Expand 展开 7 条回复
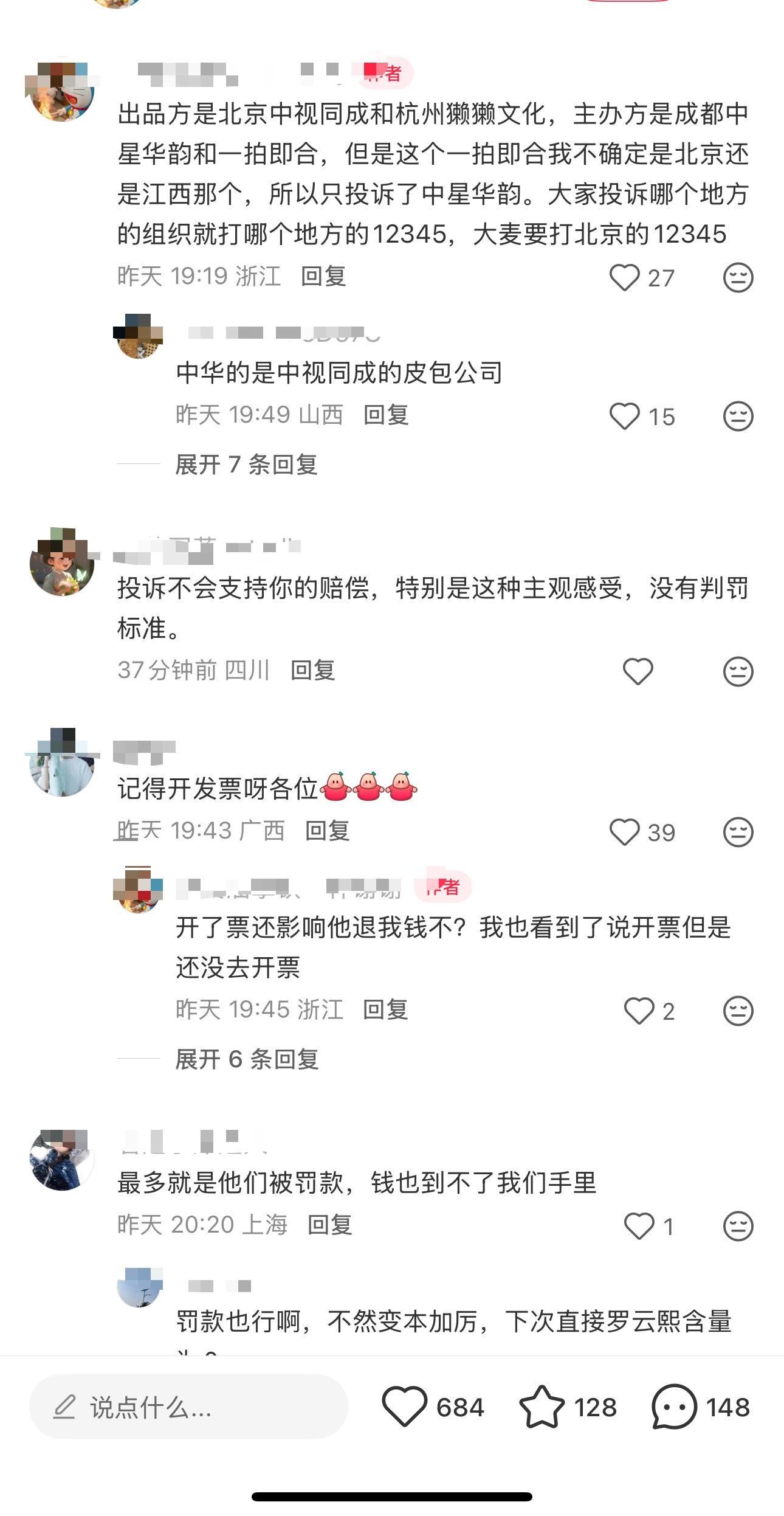This screenshot has width=784, height=1516. click(246, 465)
